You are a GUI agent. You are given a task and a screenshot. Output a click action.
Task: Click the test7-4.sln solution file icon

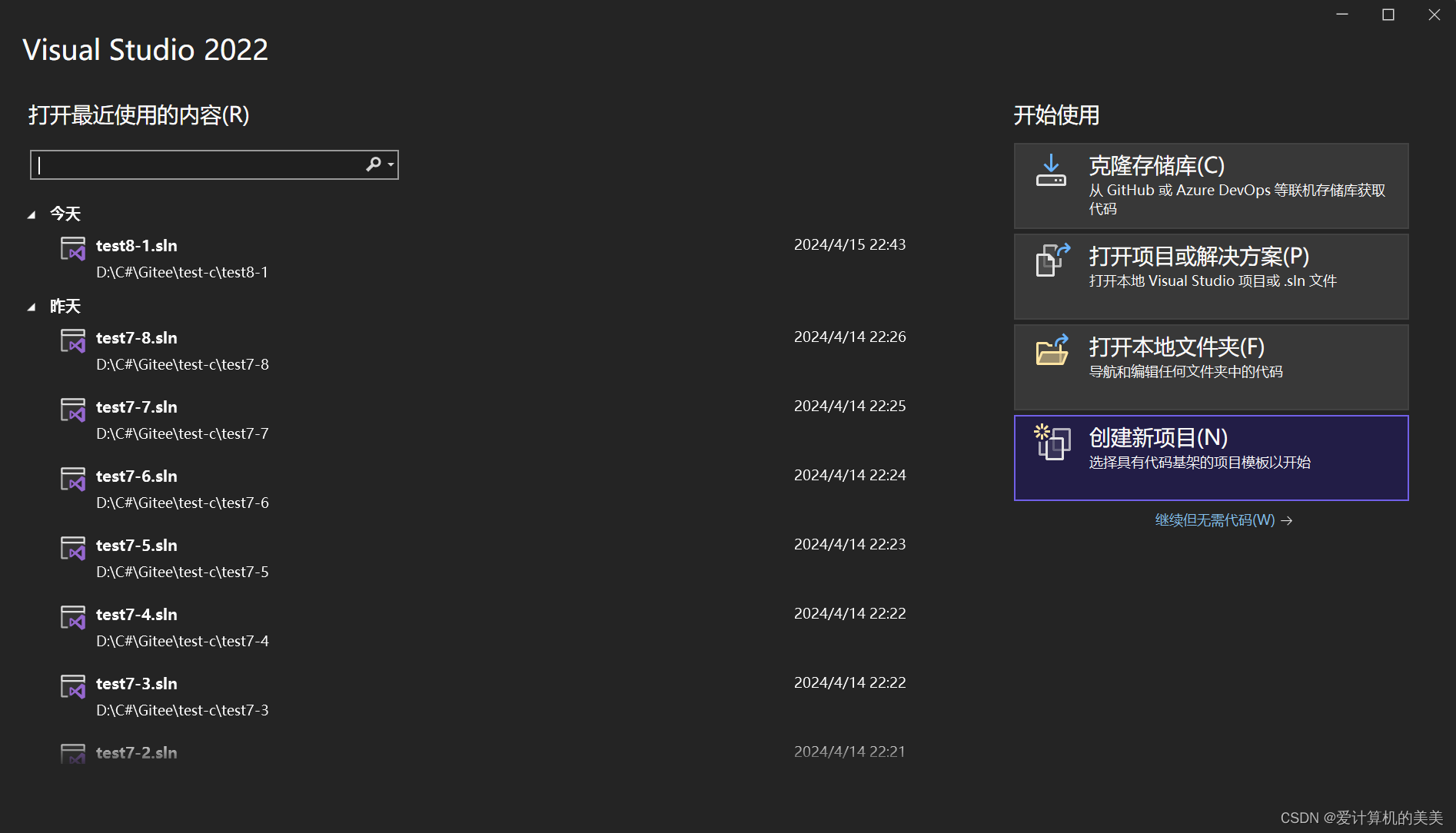pyautogui.click(x=73, y=618)
